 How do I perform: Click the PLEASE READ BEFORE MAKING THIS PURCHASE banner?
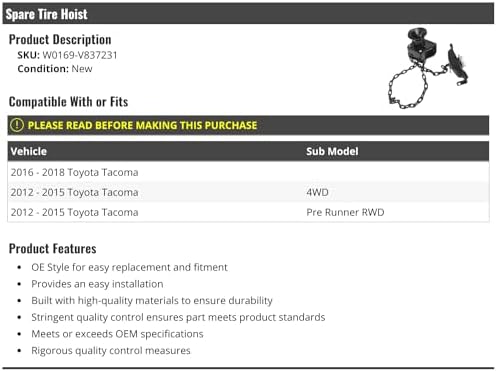tap(248, 125)
